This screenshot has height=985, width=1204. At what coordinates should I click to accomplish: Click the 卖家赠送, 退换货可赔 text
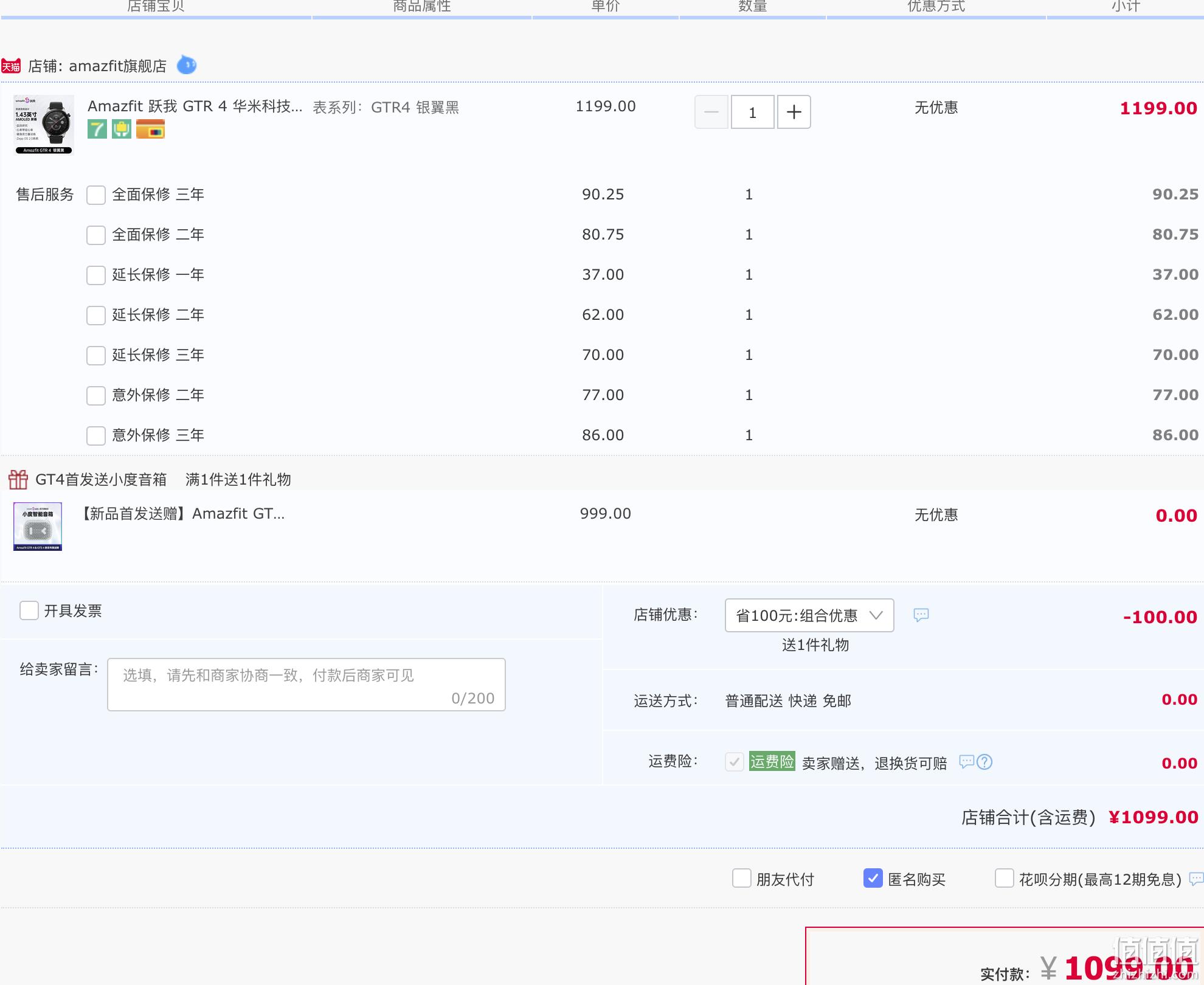pos(874,763)
